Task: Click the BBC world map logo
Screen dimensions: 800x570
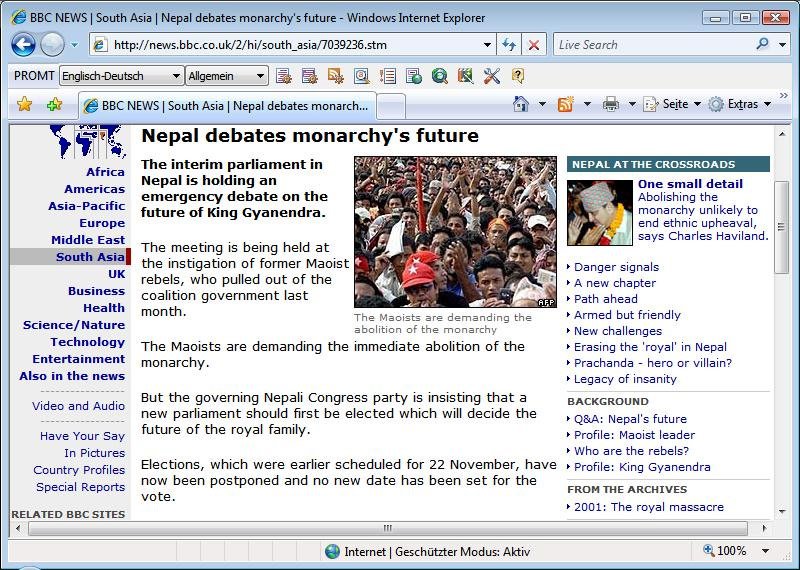Action: point(88,141)
